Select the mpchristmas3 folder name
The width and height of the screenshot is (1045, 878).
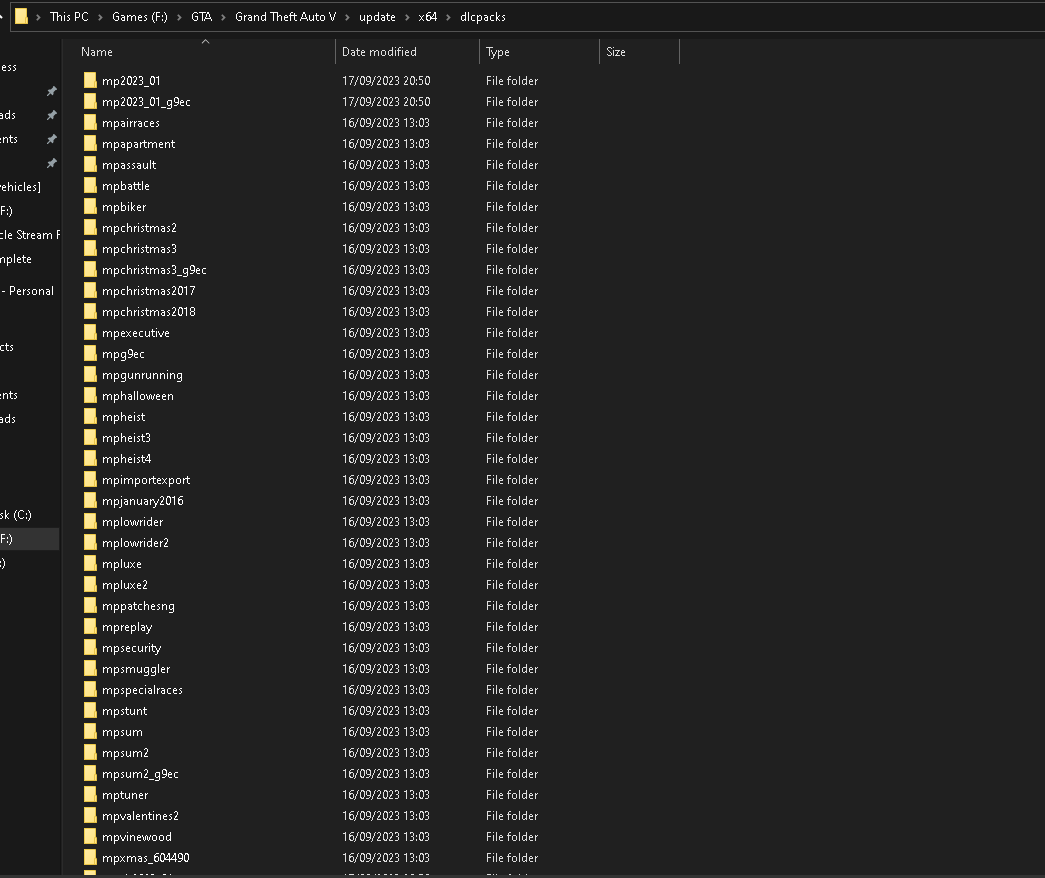click(139, 249)
